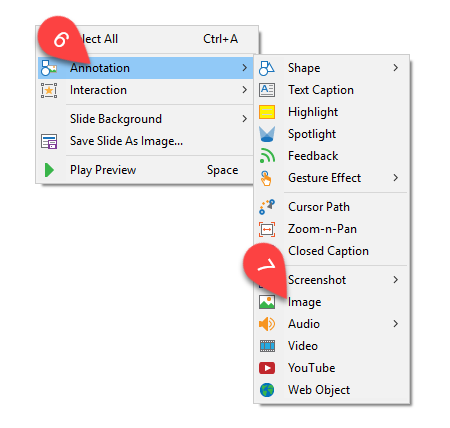Expand the Audio submenu arrow
450x428 pixels.
pyautogui.click(x=395, y=323)
